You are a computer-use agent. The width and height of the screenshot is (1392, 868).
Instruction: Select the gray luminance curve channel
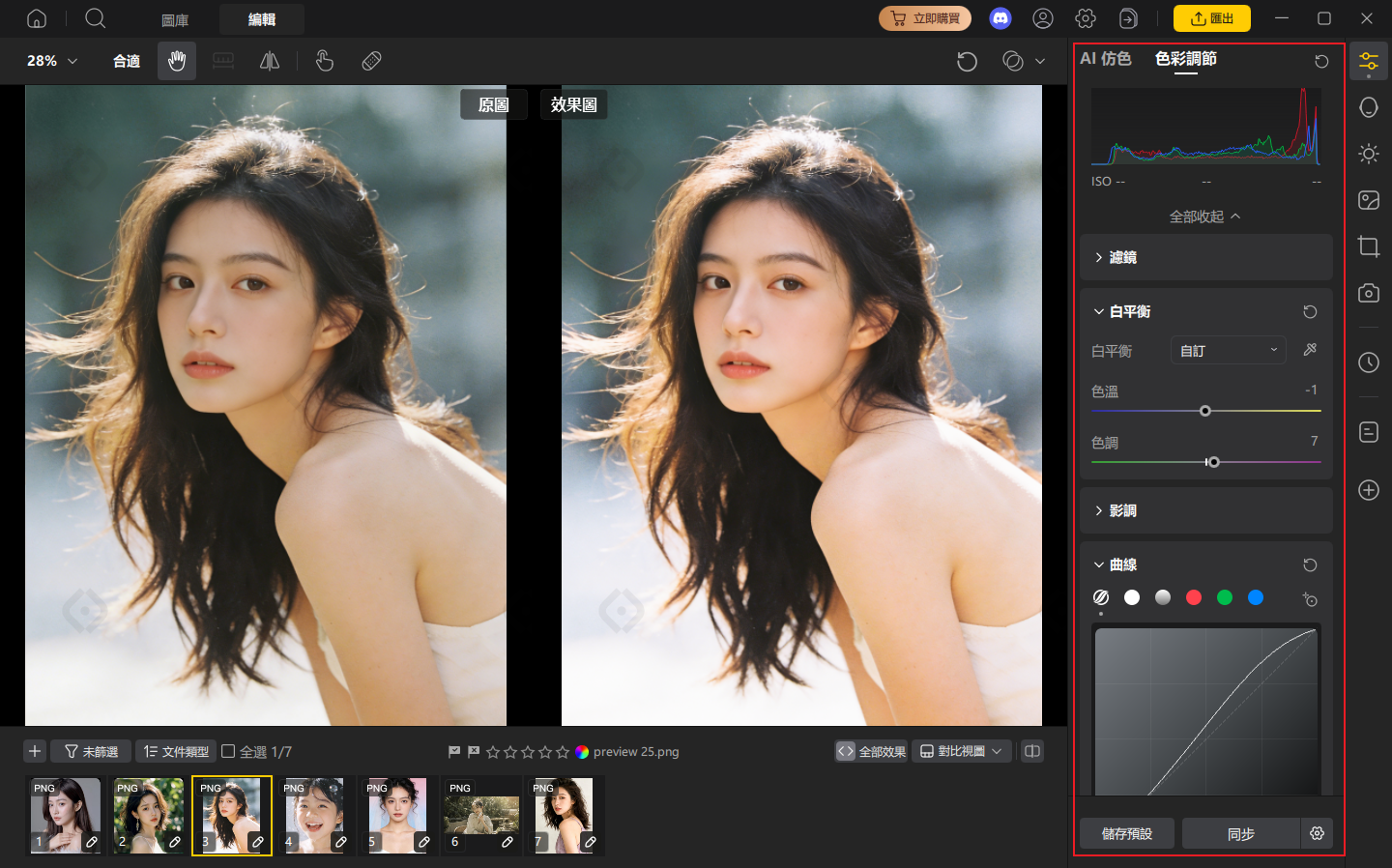[x=1163, y=597]
